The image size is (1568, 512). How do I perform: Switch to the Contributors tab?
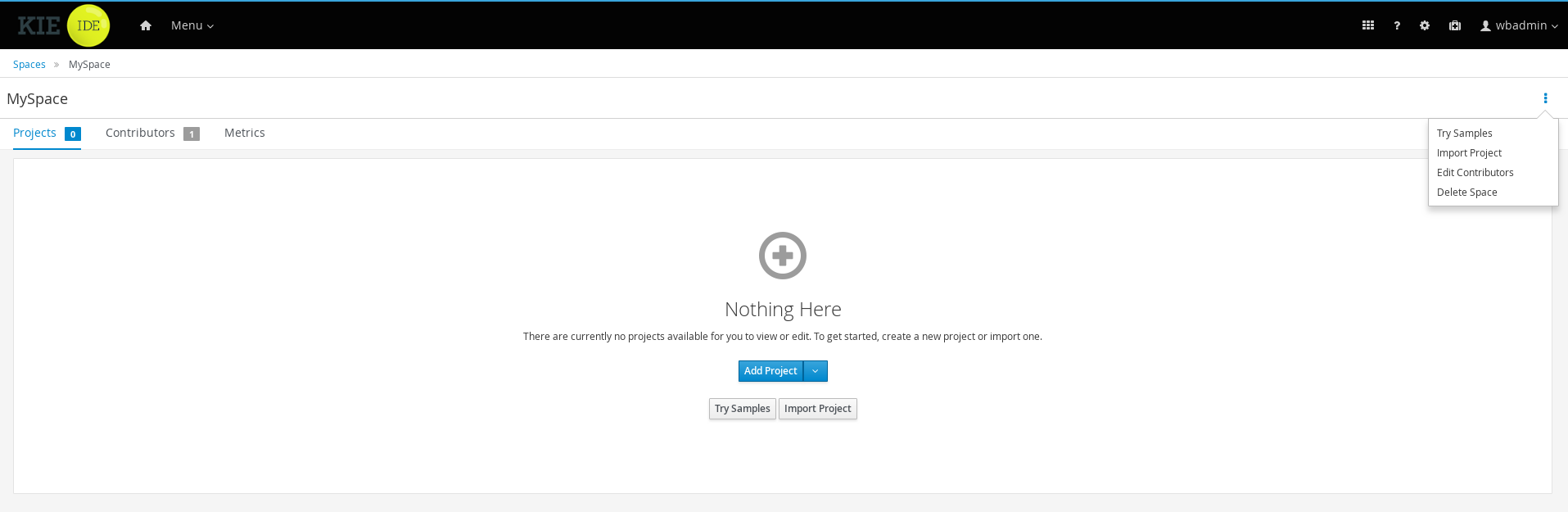point(140,133)
